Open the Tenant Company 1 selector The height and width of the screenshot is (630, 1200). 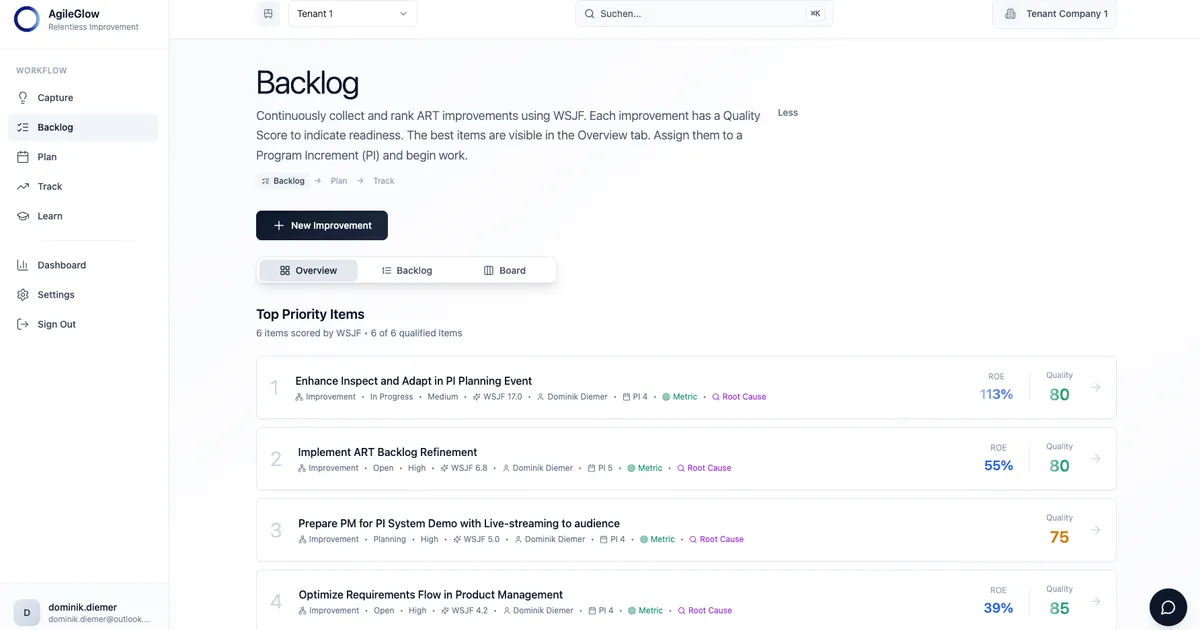click(x=1054, y=14)
